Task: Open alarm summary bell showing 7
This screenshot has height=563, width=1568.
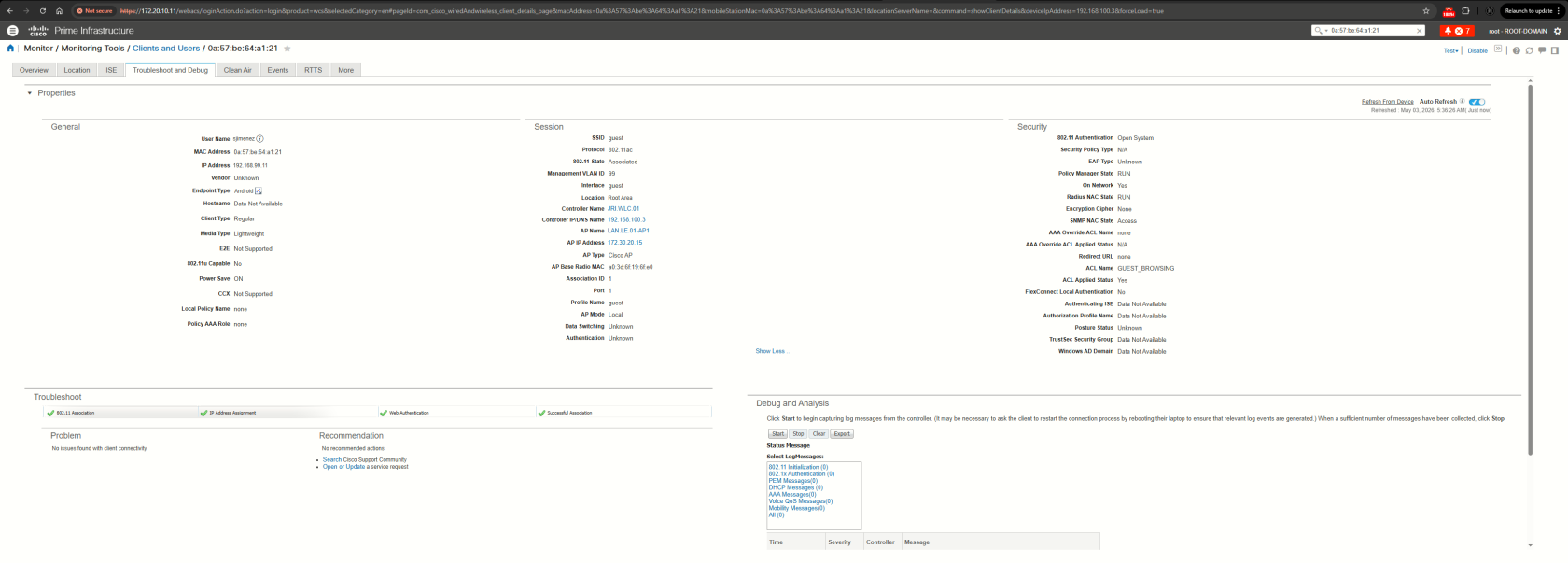Action: coord(1457,31)
